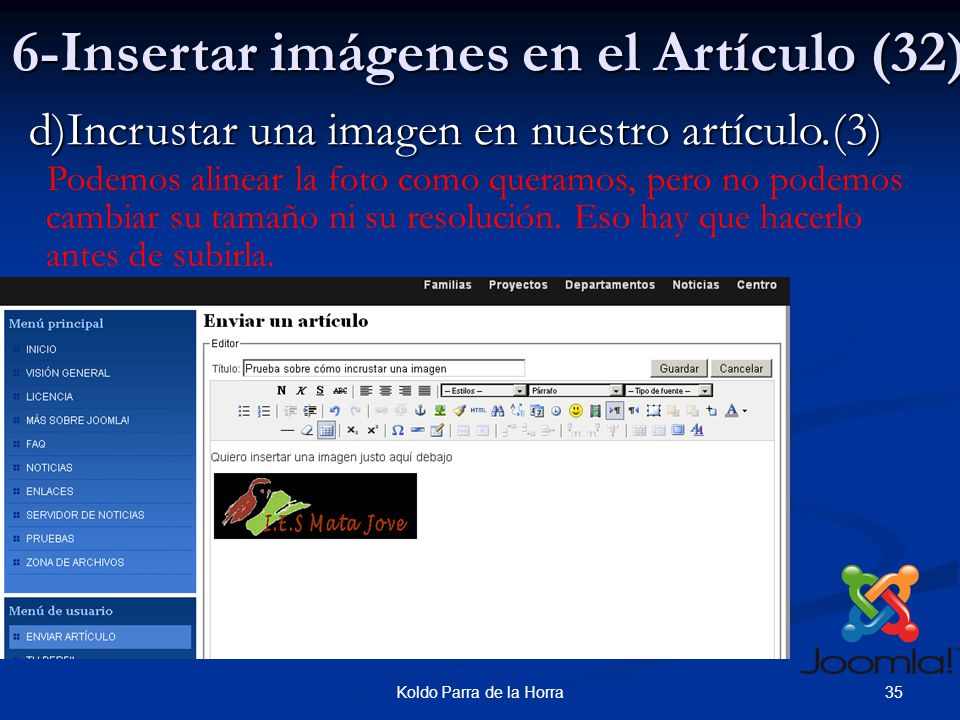Viewport: 960px width, 720px height.
Task: Click the cleanup code broom icon
Action: (x=460, y=411)
